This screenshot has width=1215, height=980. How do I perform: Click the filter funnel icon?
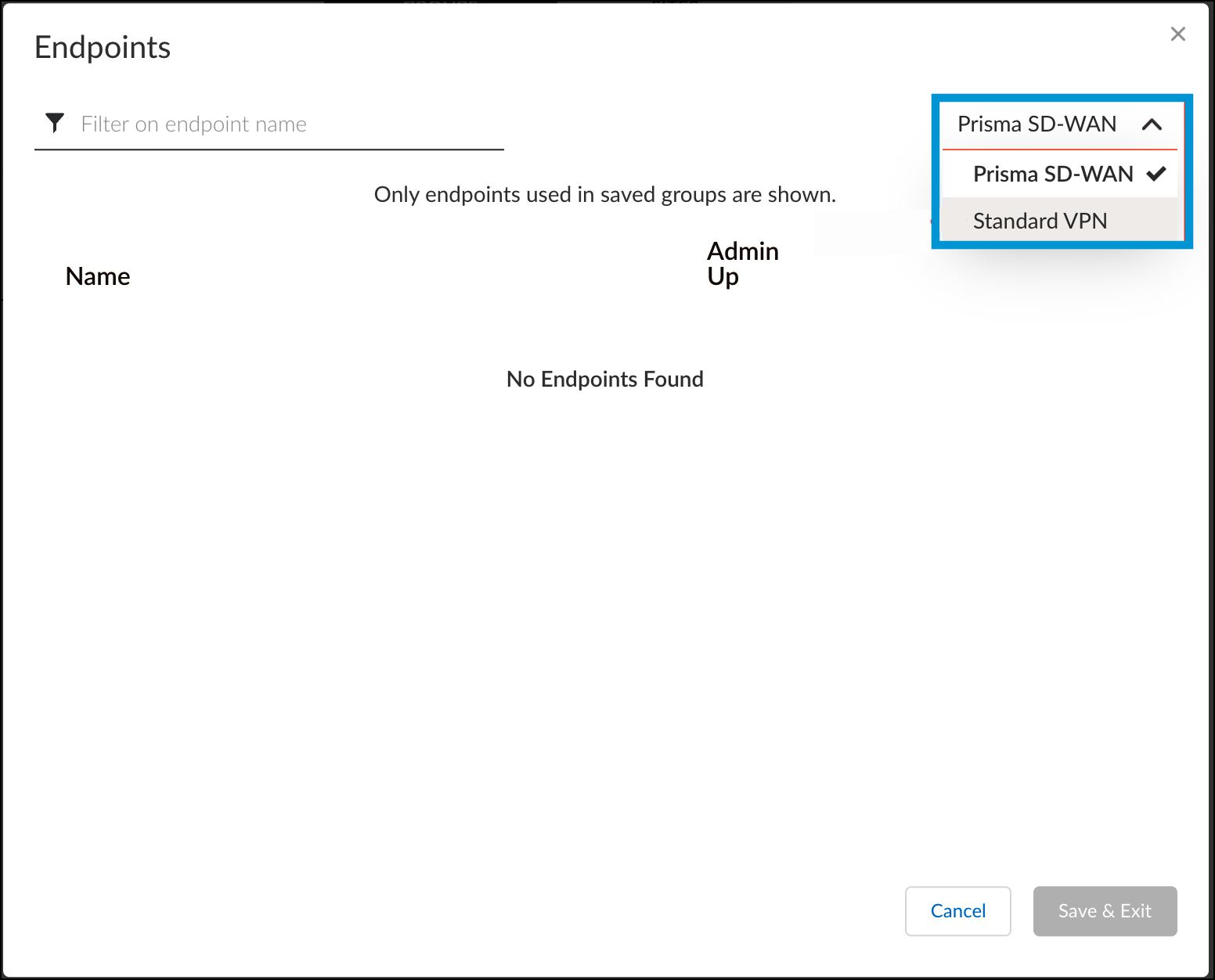(55, 123)
